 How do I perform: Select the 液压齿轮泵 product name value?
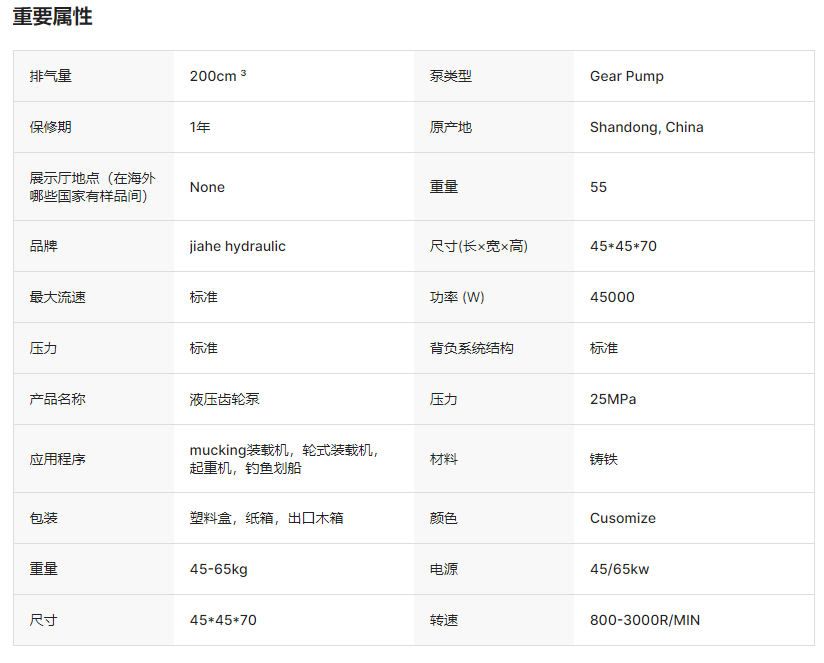pos(224,399)
